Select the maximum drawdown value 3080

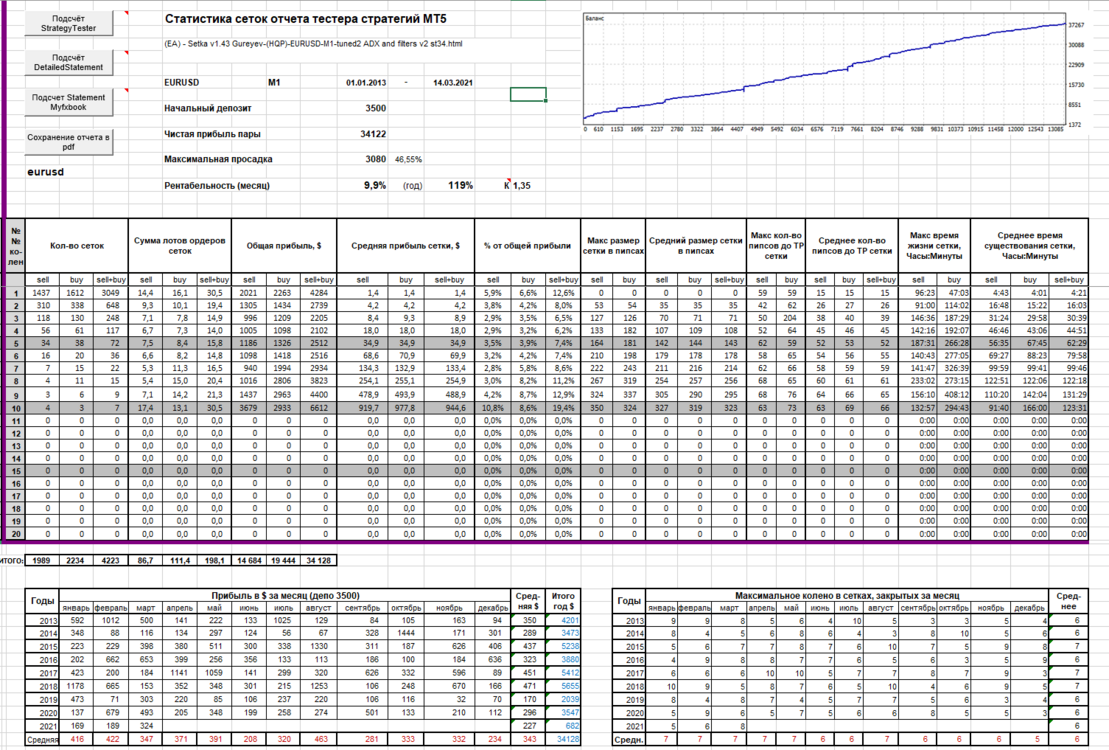376,159
